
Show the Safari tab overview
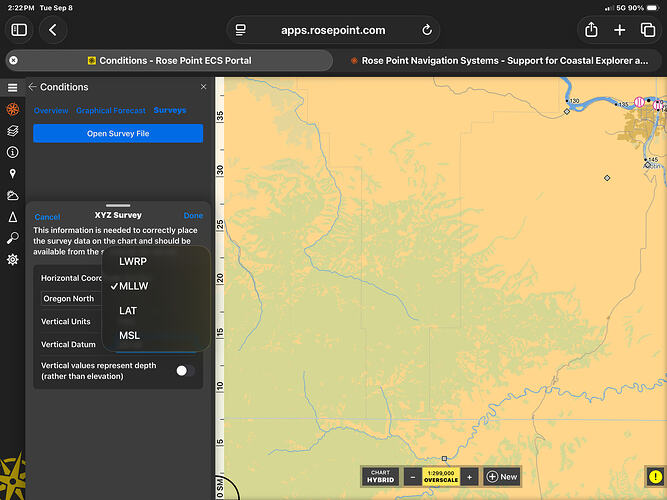pyautogui.click(x=648, y=30)
